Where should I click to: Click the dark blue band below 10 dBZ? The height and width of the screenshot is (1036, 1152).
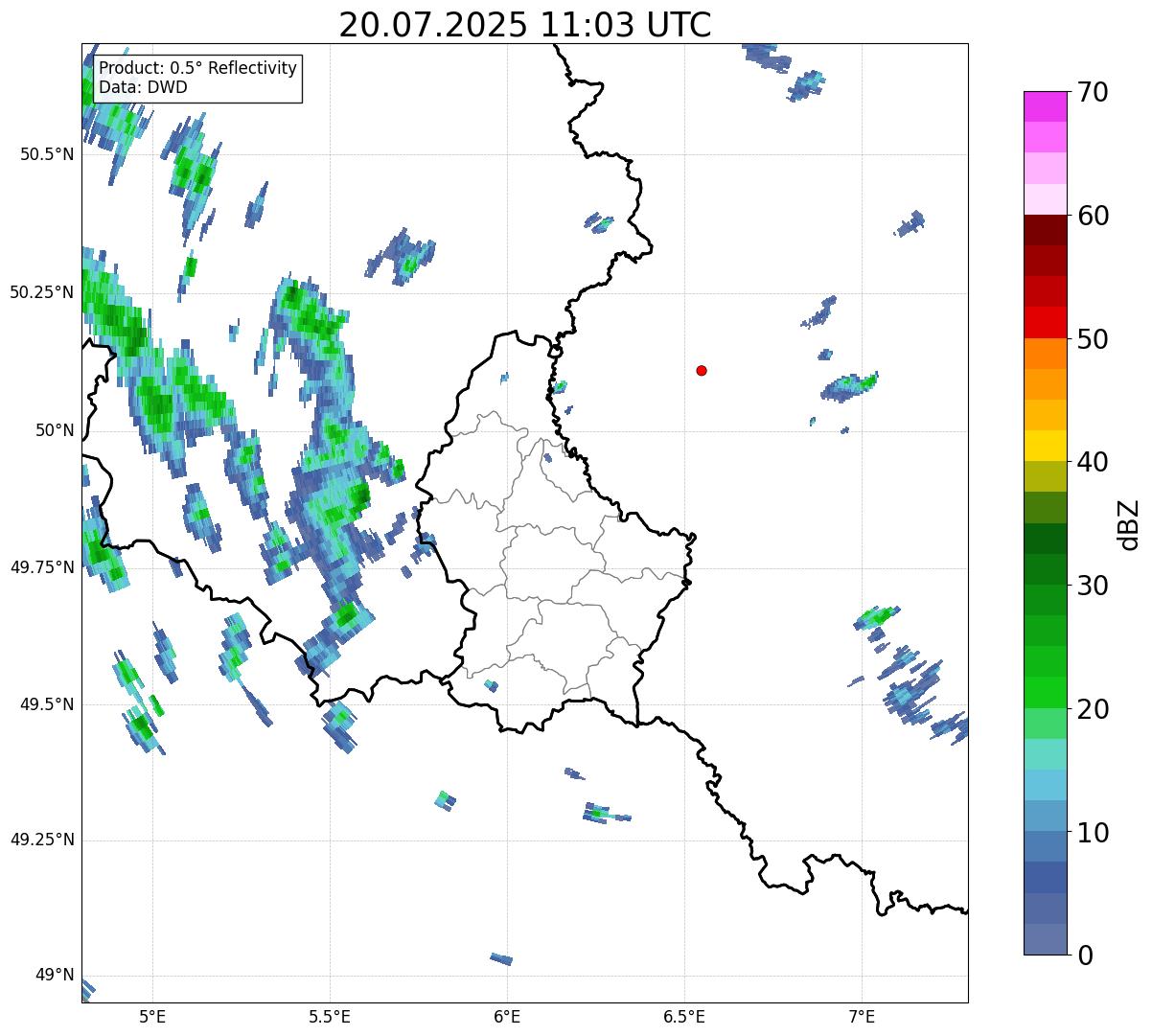(x=1045, y=877)
